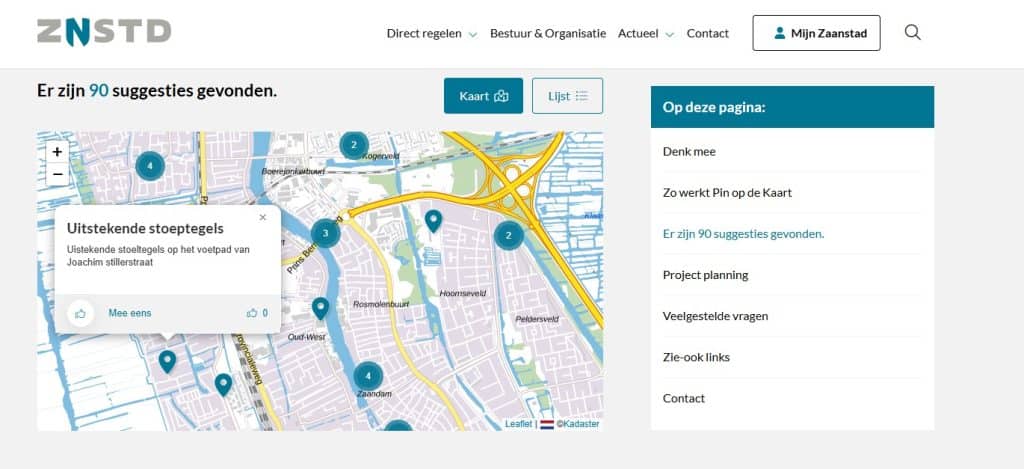Click the search magnifier icon in header
Viewport: 1024px width, 469px height.
[912, 32]
